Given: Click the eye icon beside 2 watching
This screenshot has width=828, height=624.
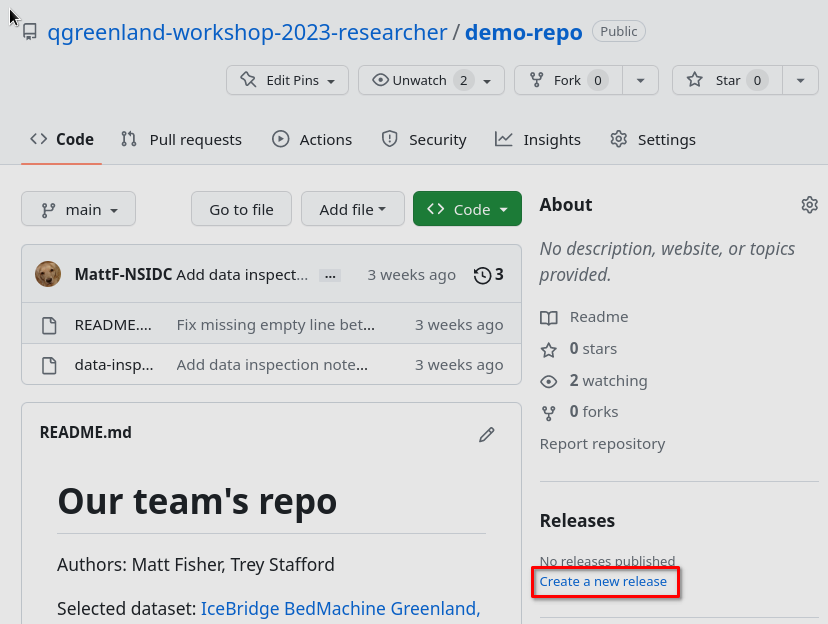Looking at the screenshot, I should pos(549,381).
